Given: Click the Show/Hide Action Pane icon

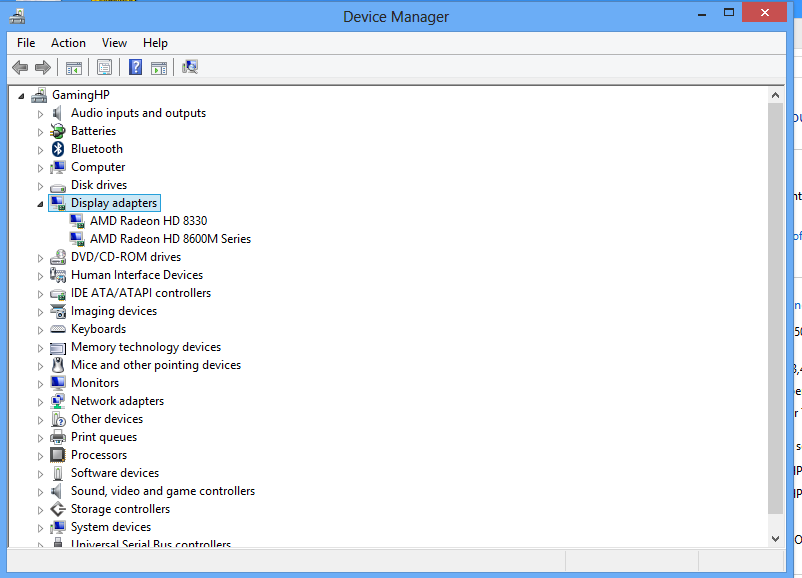Looking at the screenshot, I should click(x=159, y=67).
